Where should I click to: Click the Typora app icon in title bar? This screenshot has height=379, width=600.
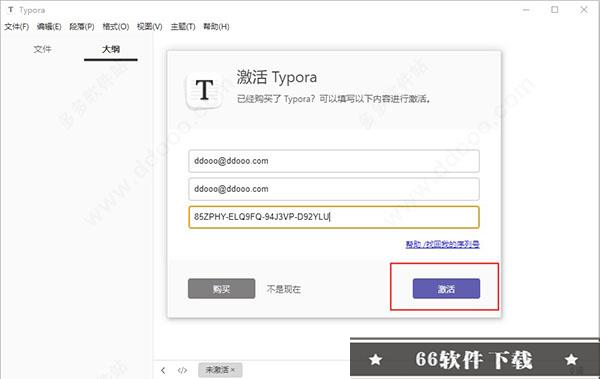tap(11, 10)
